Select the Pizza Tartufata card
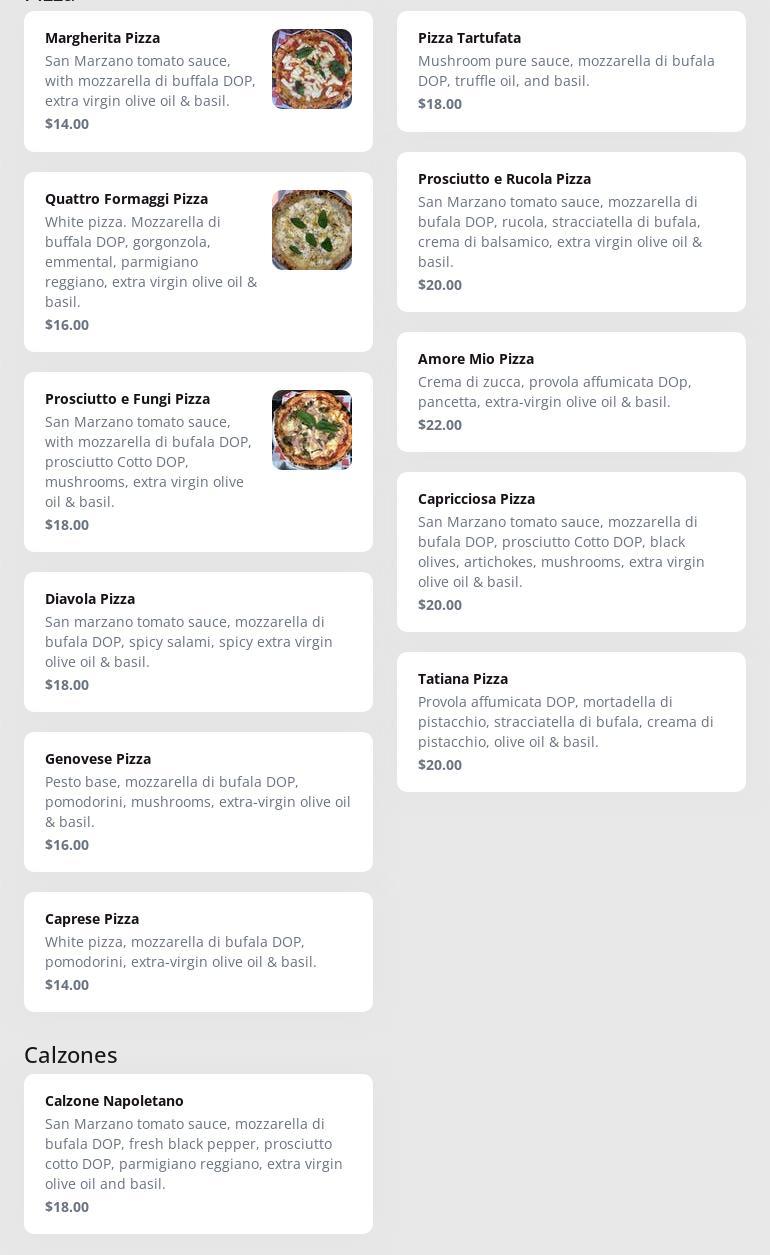The image size is (770, 1255). point(571,71)
